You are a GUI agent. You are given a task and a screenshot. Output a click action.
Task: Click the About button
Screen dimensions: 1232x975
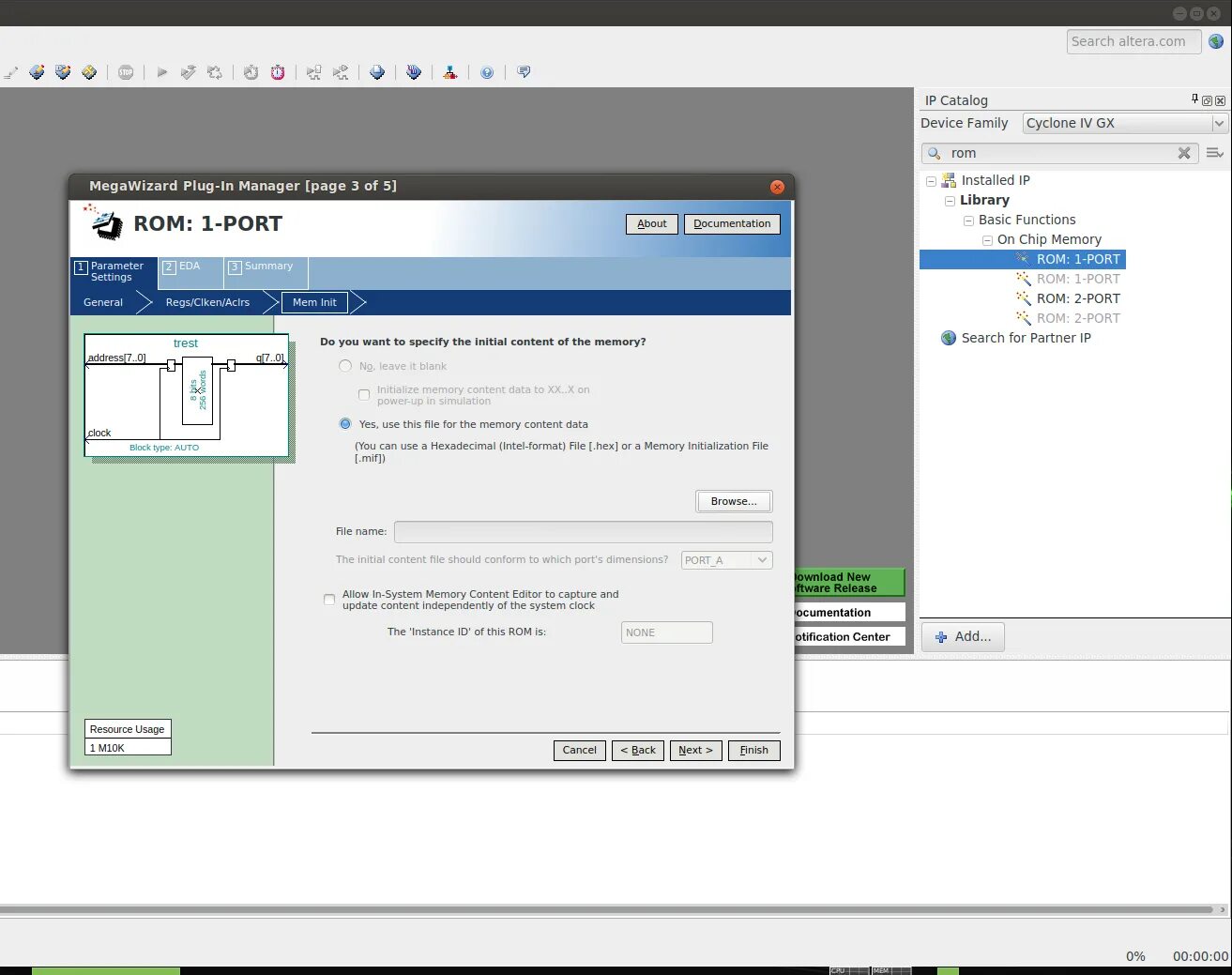(x=652, y=223)
